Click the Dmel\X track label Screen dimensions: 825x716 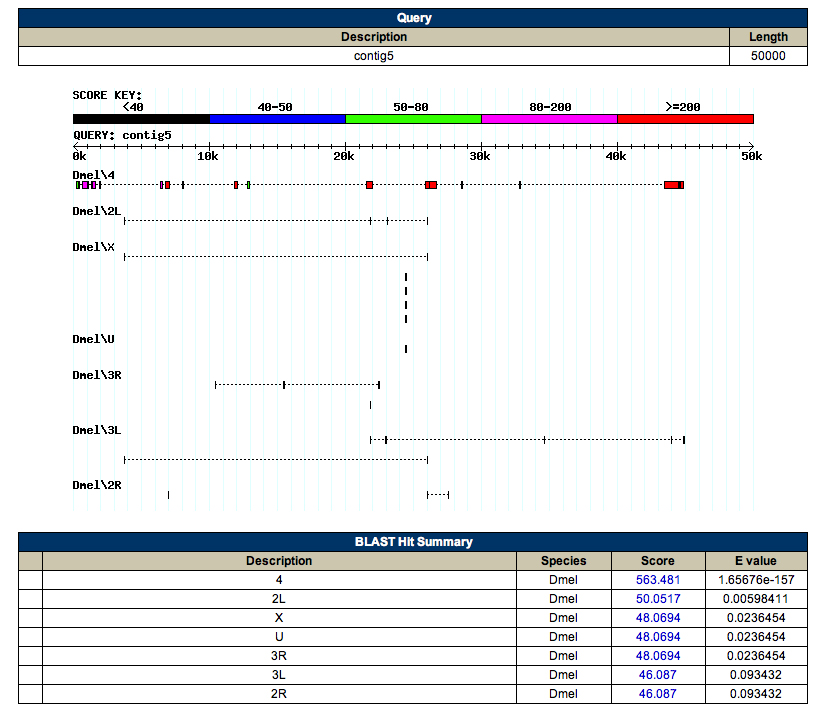pos(93,247)
